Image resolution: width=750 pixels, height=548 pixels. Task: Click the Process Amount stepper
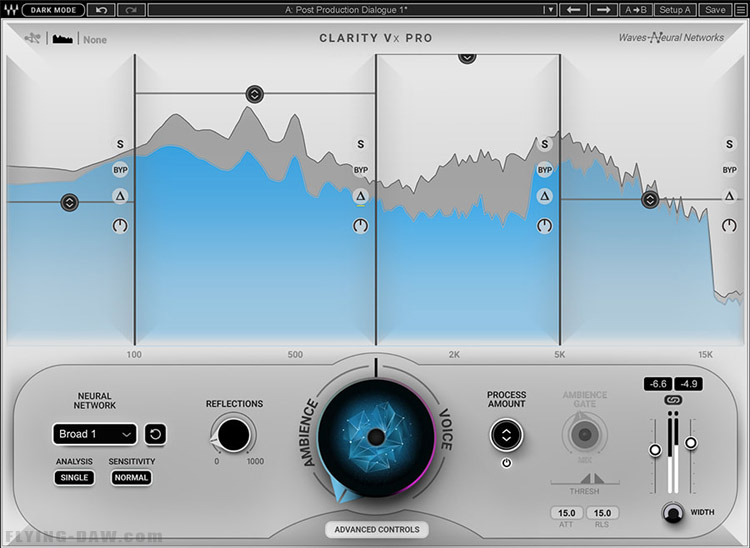(x=507, y=435)
